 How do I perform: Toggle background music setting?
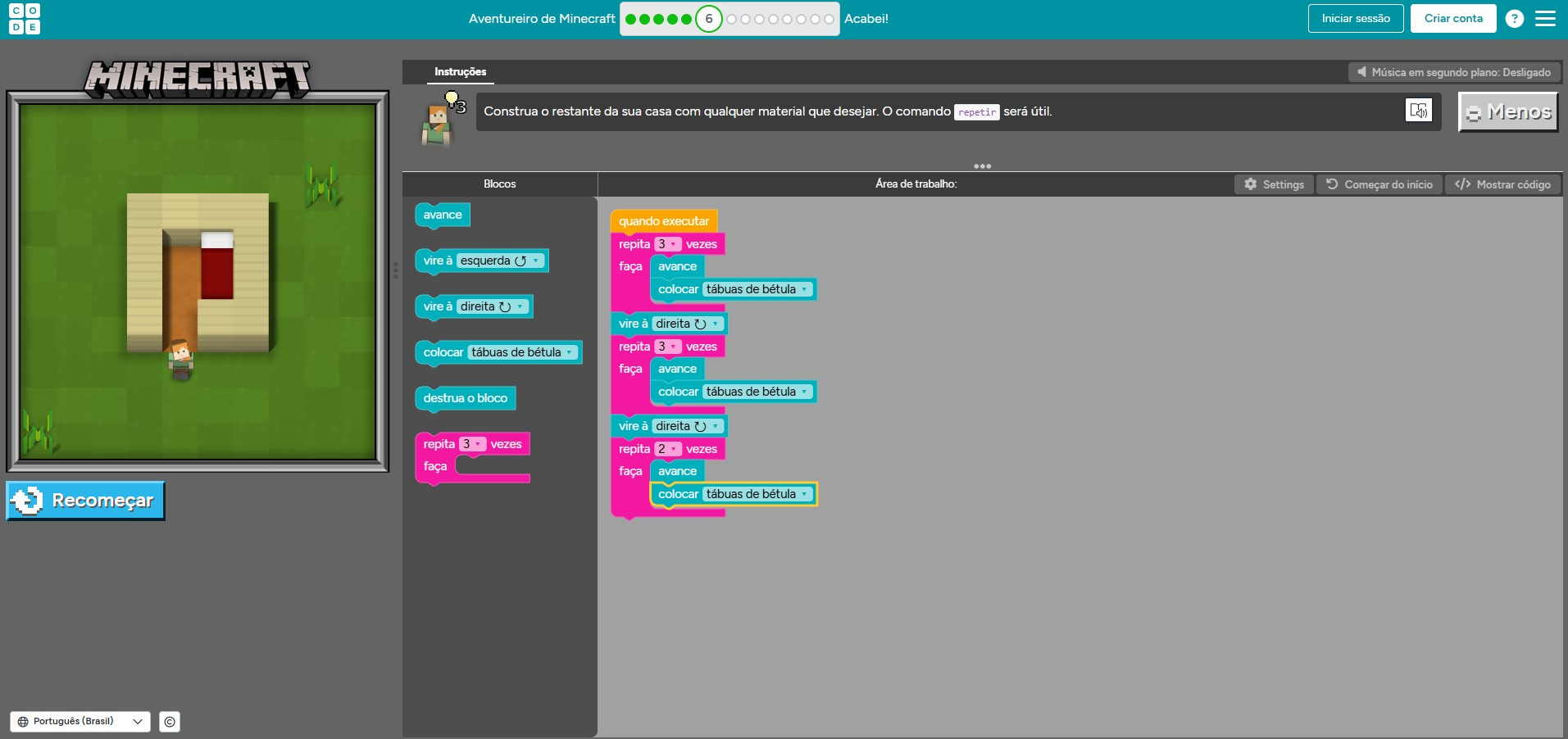(x=1454, y=72)
